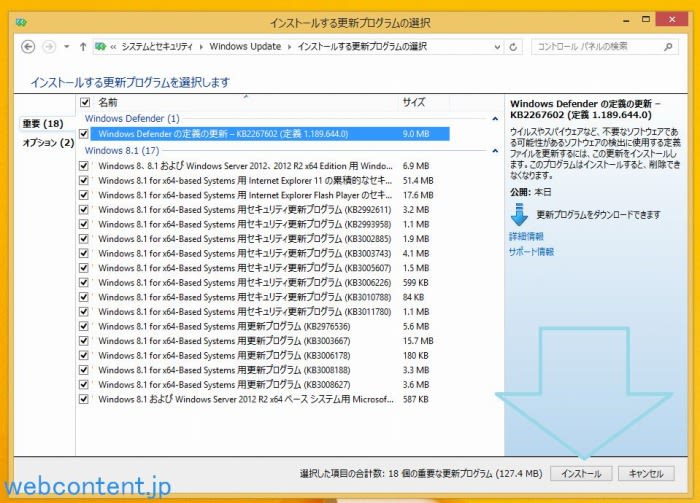Click the Windows Update address bar icon
The width and height of the screenshot is (700, 503).
point(101,46)
